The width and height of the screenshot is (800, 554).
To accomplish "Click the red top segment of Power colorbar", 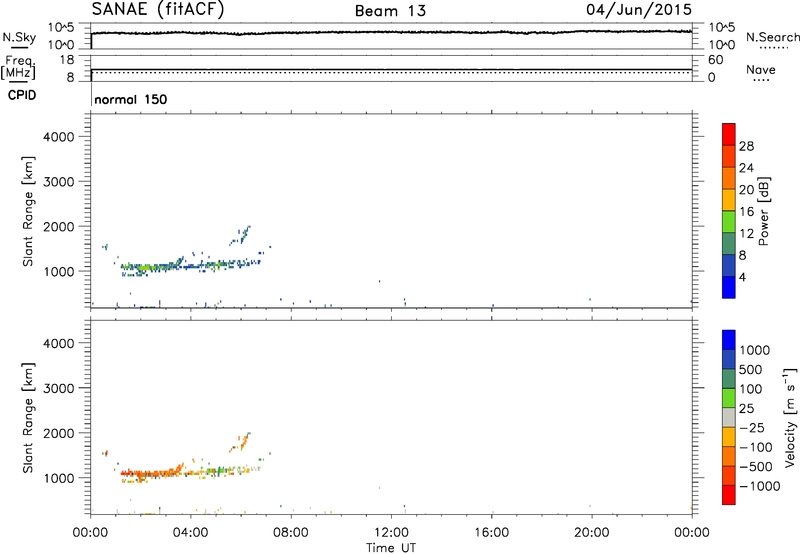I will click(729, 134).
